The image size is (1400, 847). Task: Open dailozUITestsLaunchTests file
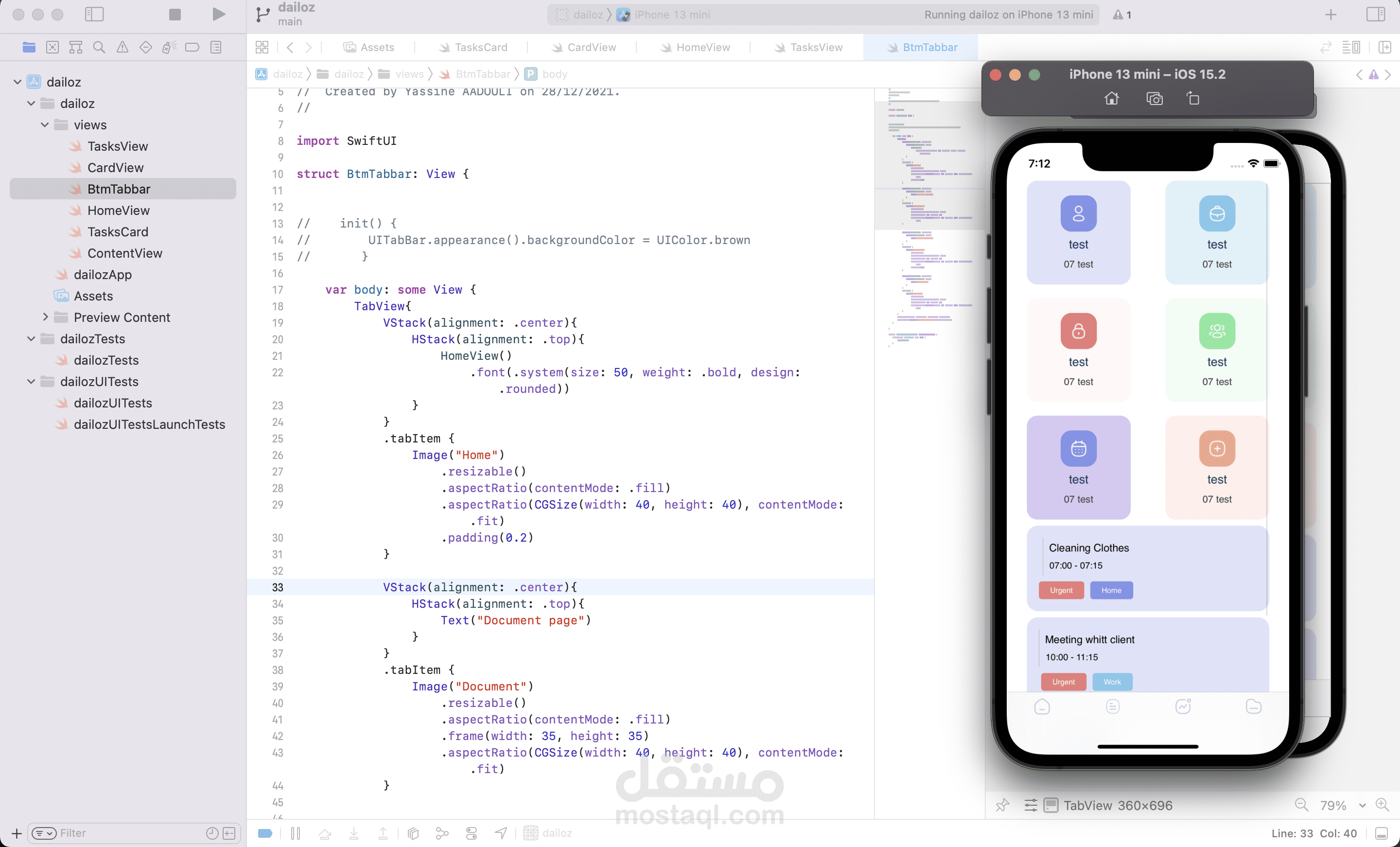[149, 424]
